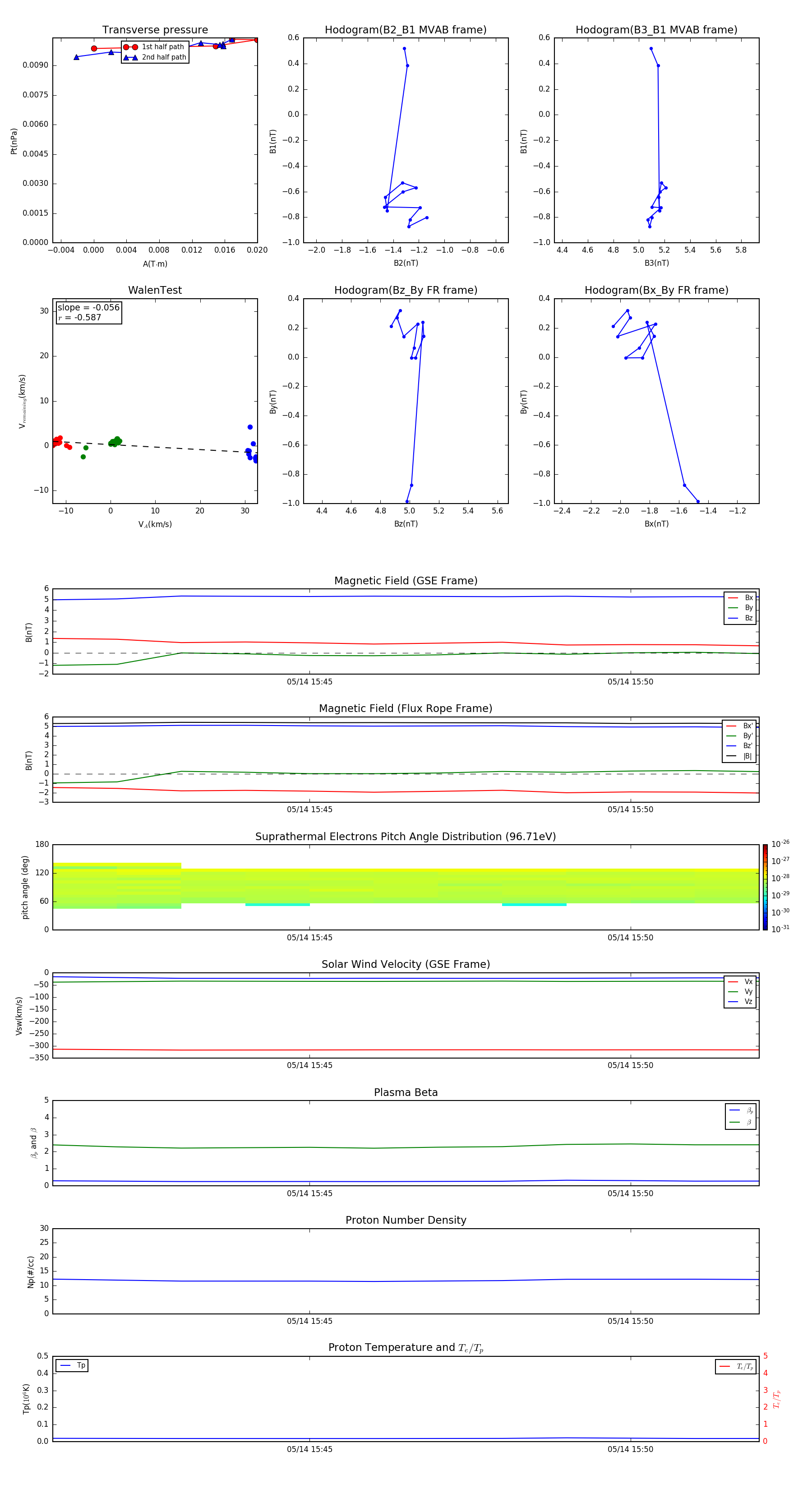The image size is (812, 1489).
Task: Select the "pitch angle (deg)" axis label
Action: click(x=25, y=887)
